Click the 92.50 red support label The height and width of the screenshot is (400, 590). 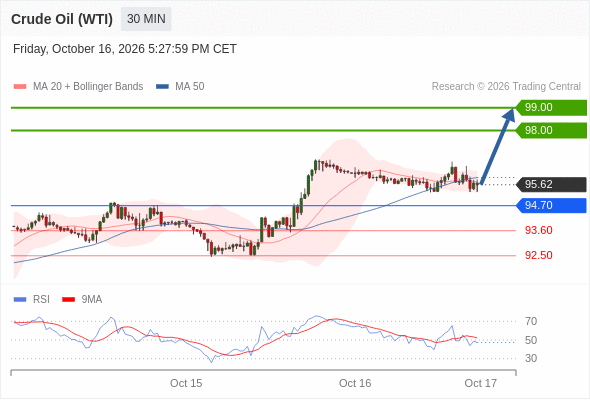pyautogui.click(x=539, y=255)
